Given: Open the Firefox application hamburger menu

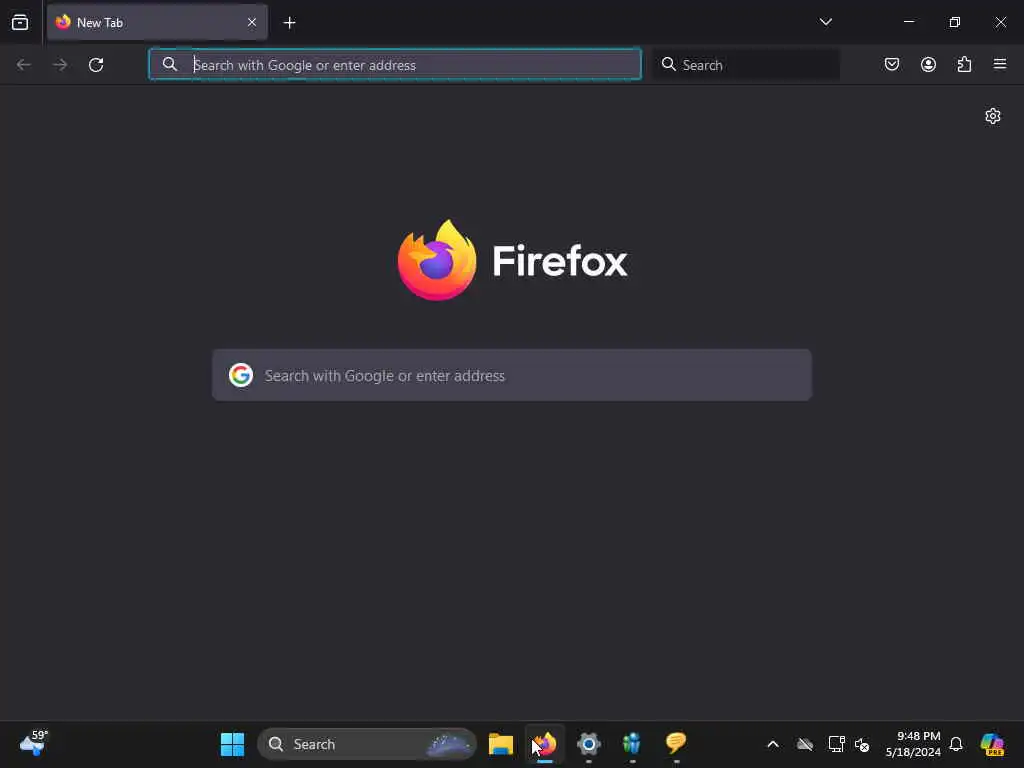Looking at the screenshot, I should point(1000,64).
